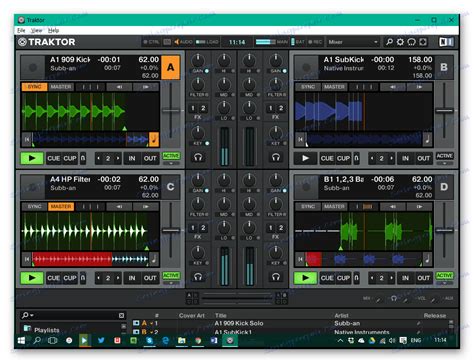Toggle flux mode icon on Deck A
474x363 pixels.
[83, 158]
